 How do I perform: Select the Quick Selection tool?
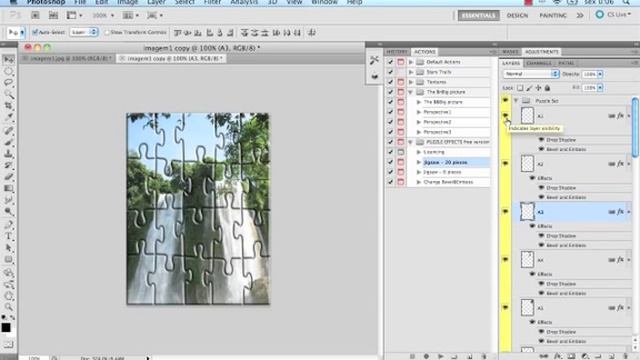tap(8, 94)
